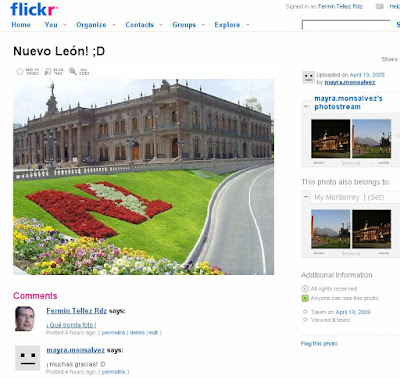Click ¡Qué bonita foto! comment text
This screenshot has width=400, height=379.
coord(71,325)
